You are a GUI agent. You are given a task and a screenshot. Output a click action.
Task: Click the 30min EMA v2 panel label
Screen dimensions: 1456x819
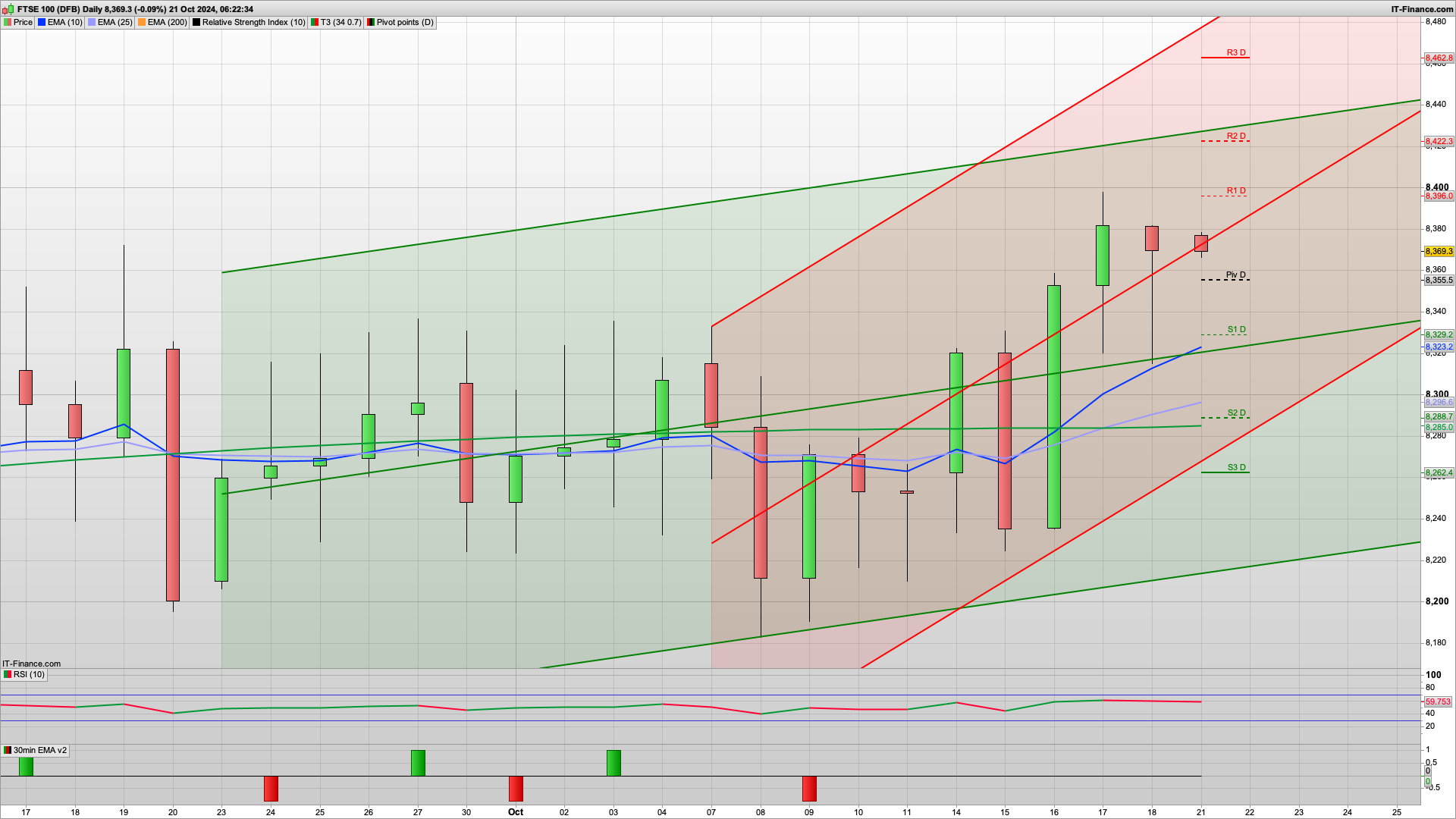[x=40, y=751]
